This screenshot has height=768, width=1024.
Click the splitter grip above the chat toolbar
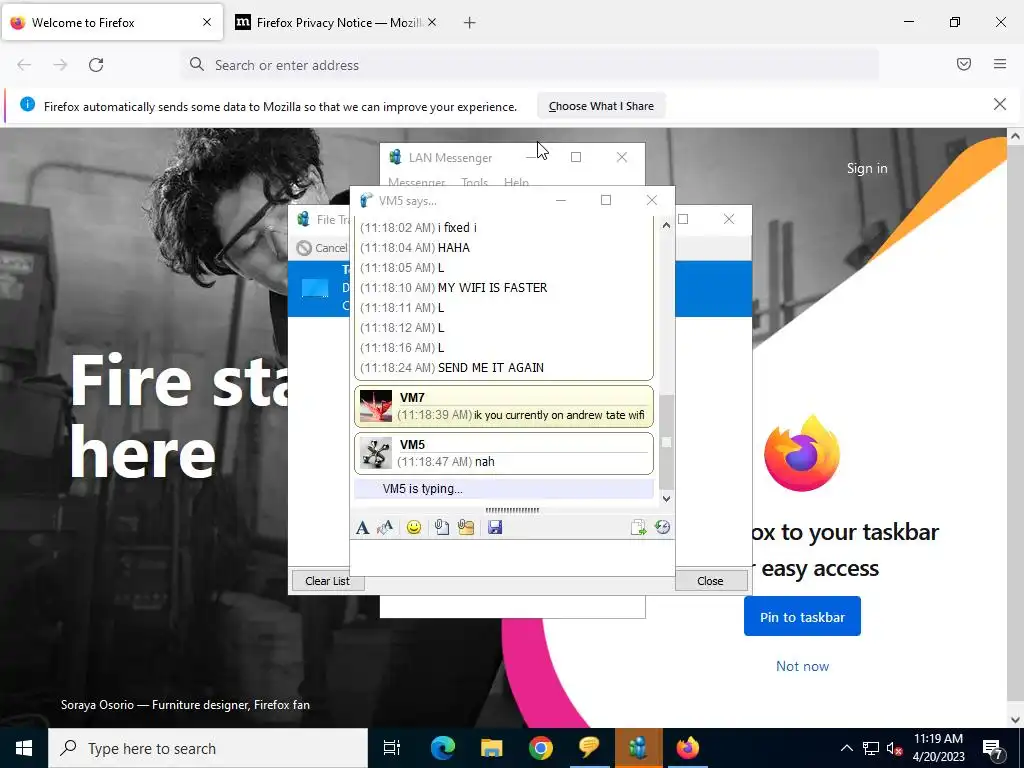point(512,510)
